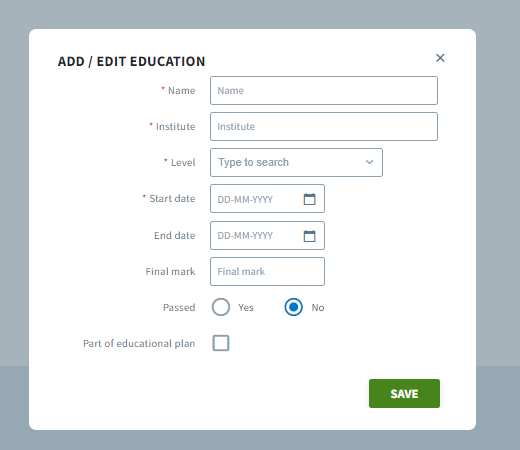This screenshot has height=450, width=520.
Task: Tick the Part of educational plan checkbox
Action: (221, 343)
